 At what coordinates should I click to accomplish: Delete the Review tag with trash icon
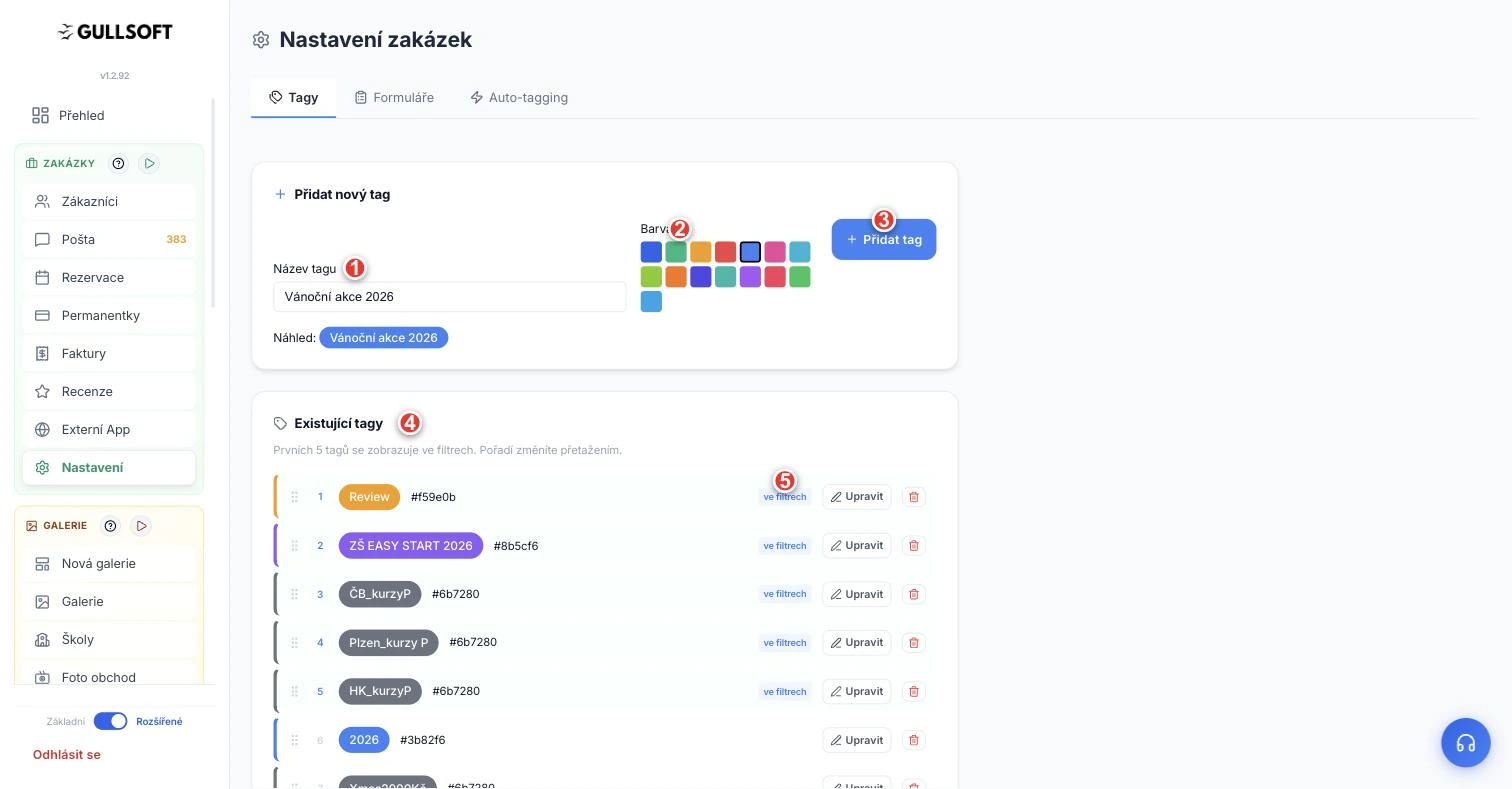tap(913, 497)
